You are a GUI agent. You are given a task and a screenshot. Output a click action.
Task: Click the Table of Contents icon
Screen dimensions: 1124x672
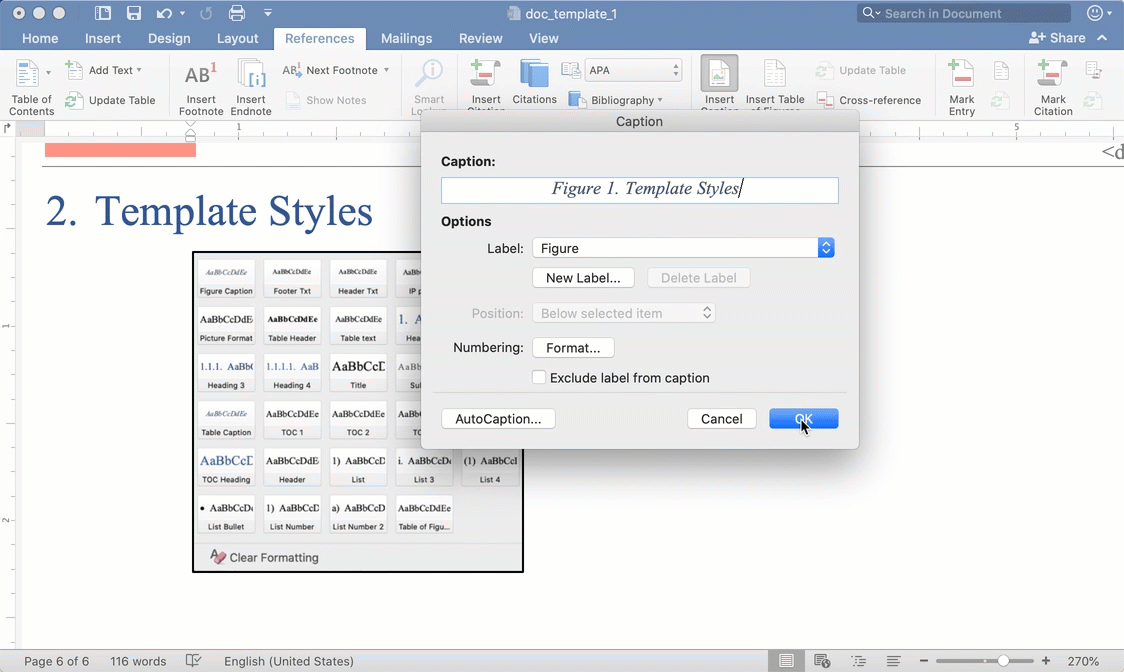(x=27, y=75)
